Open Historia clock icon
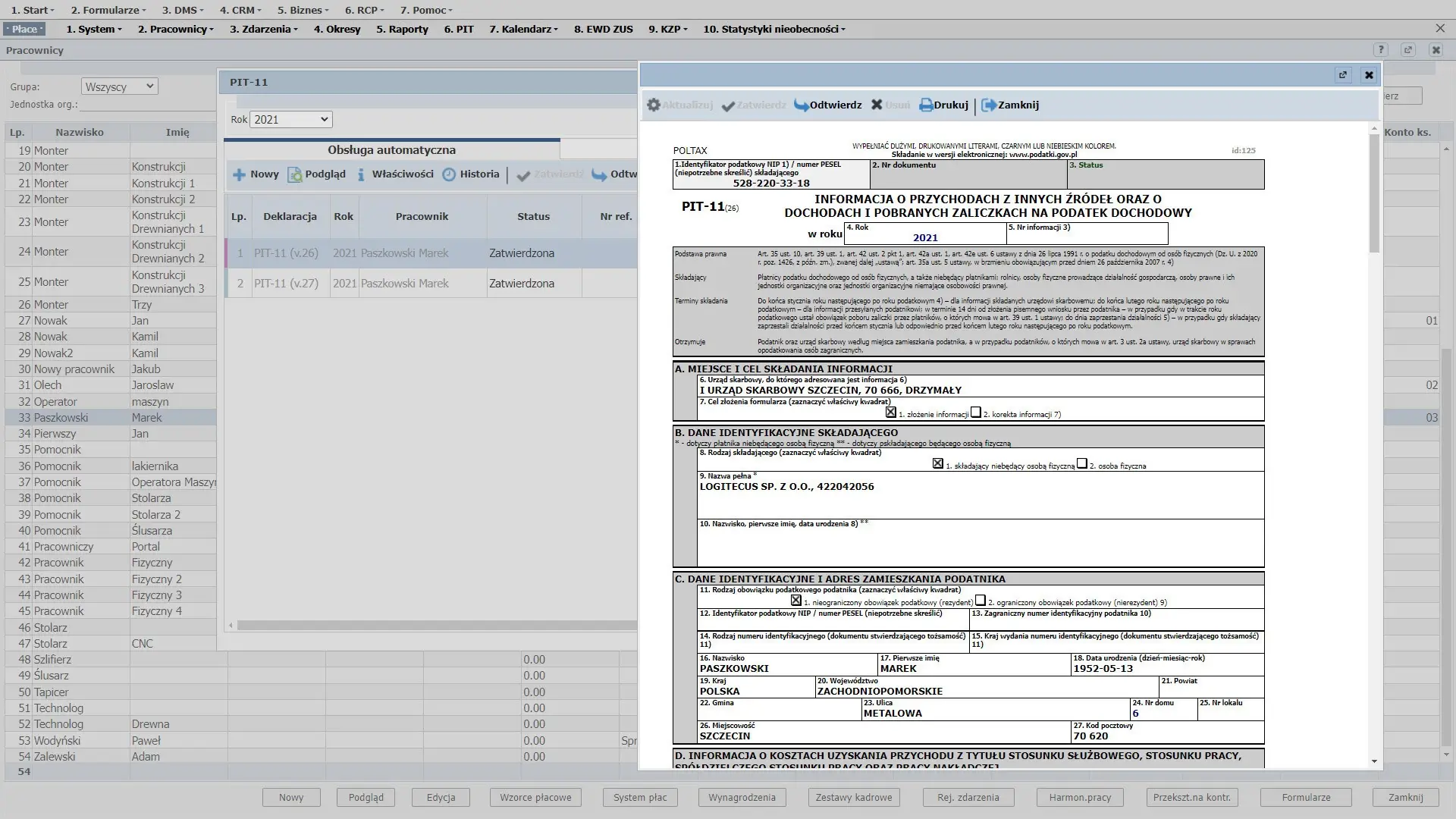Screen dimensions: 1456x819 point(449,174)
